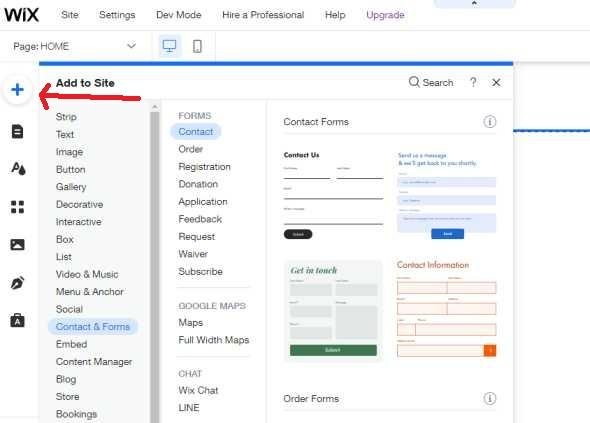Open Hire a Professional menu

point(263,15)
